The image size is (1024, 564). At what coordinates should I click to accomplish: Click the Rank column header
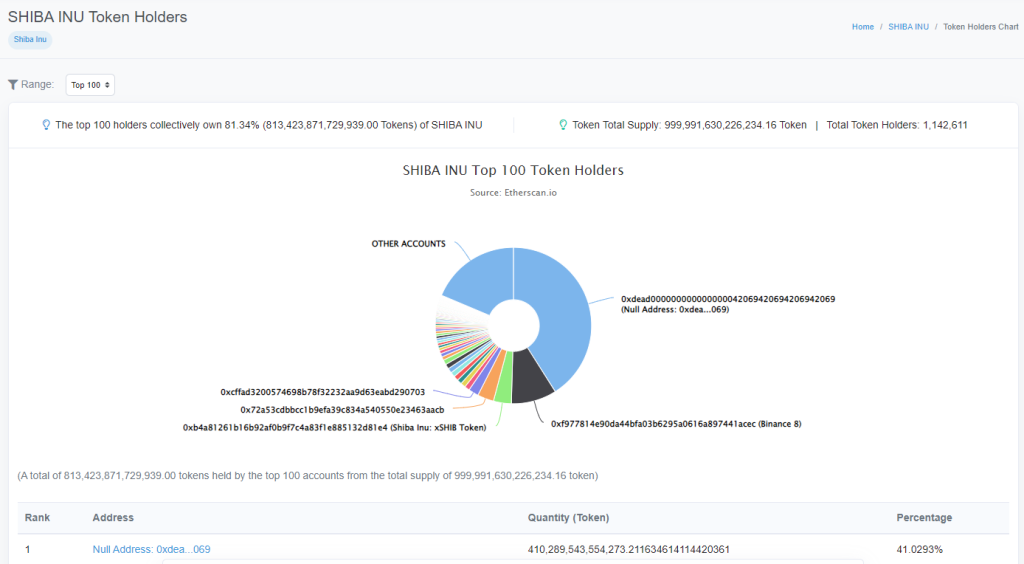tap(37, 518)
